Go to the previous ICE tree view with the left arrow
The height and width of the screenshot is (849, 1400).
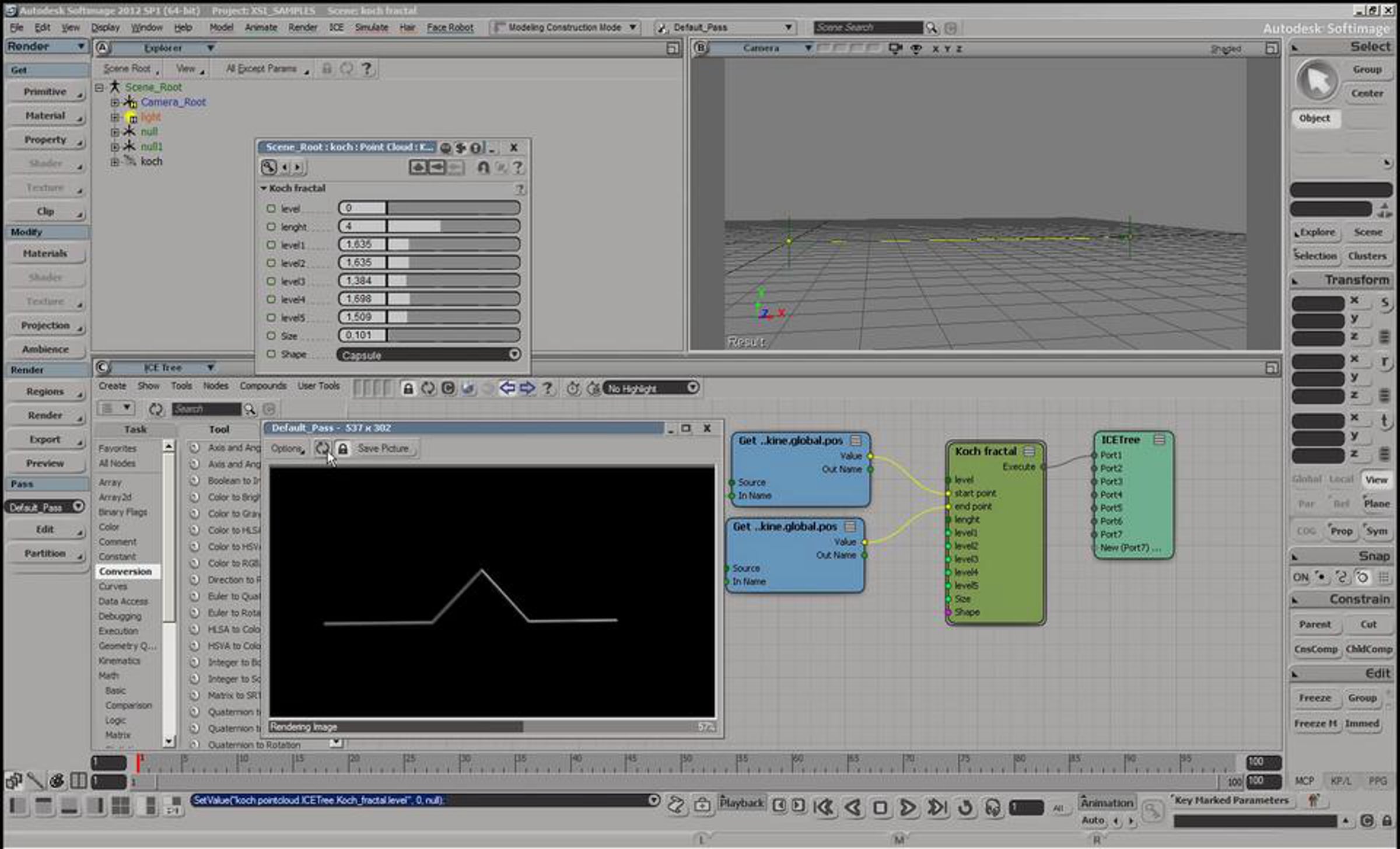click(507, 387)
